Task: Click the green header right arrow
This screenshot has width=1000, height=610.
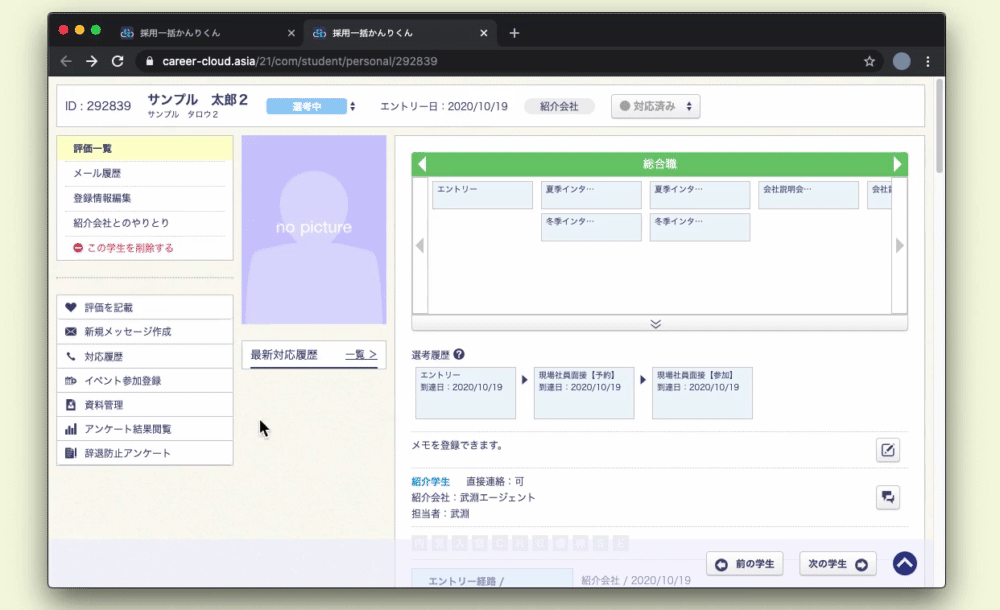Action: [897, 164]
